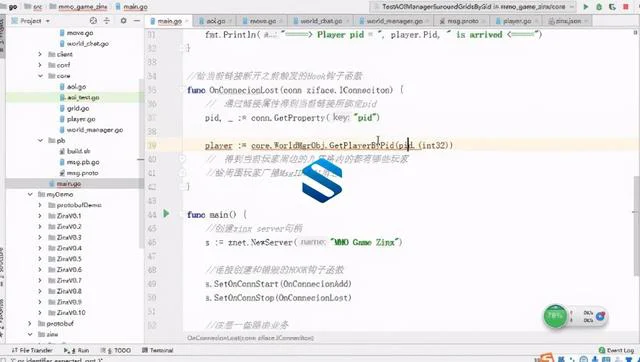This screenshot has height=362, width=640.
Task: Open Project panel settings gear
Action: coord(123,20)
